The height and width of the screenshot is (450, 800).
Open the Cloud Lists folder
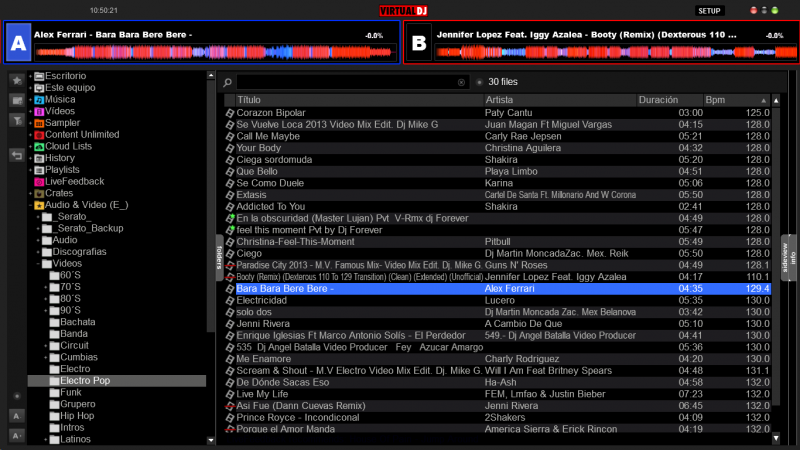[68, 146]
